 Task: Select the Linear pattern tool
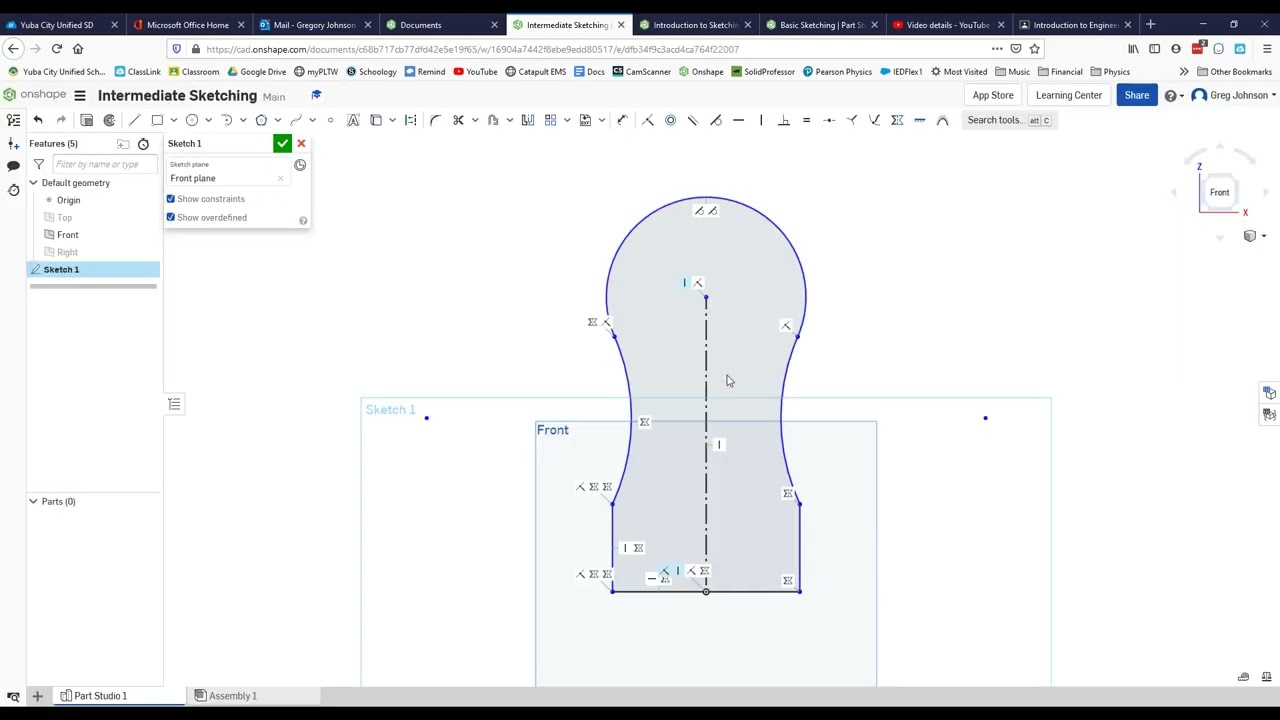point(550,120)
